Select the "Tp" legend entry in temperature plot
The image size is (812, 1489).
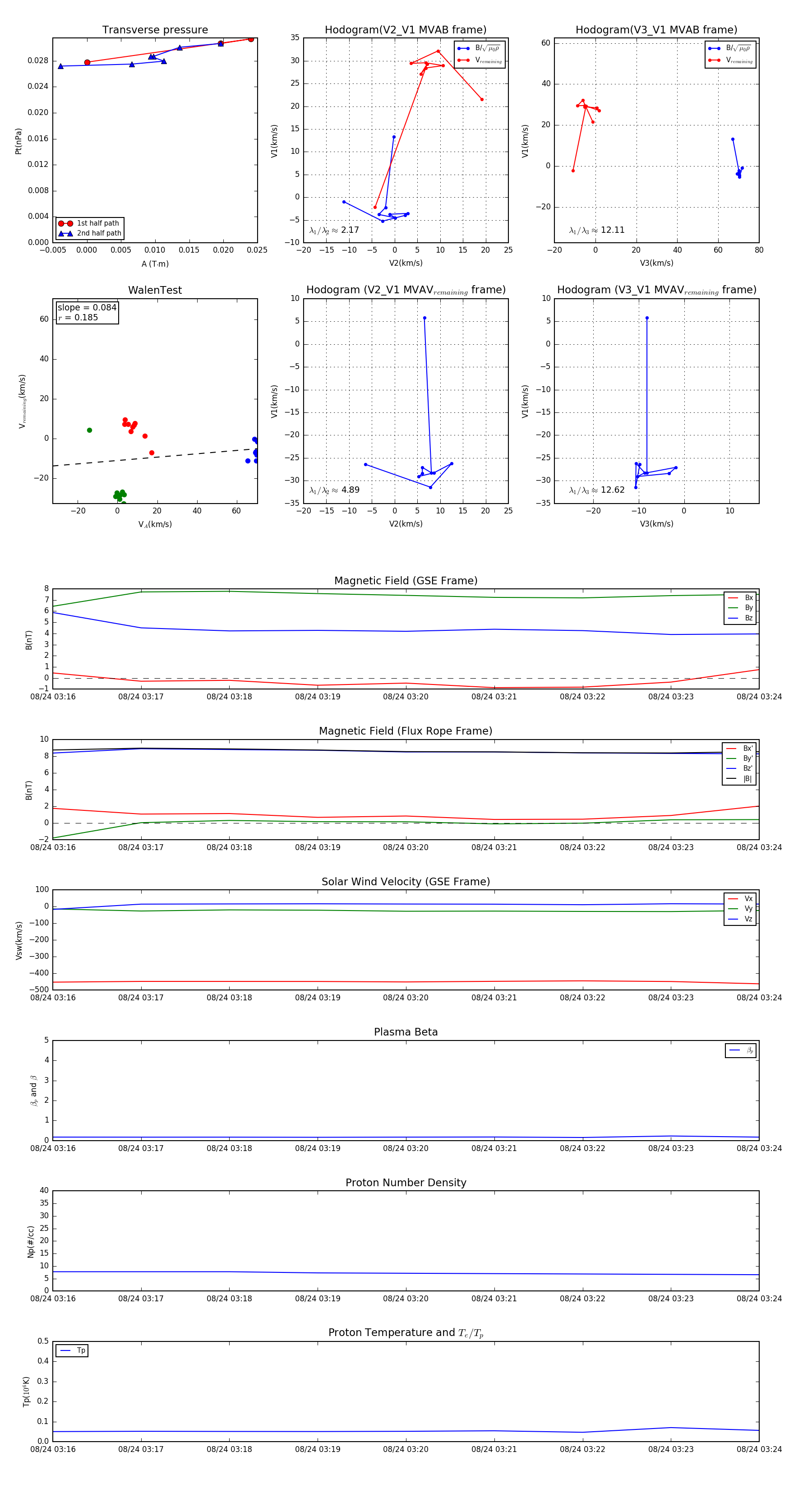pyautogui.click(x=72, y=1351)
